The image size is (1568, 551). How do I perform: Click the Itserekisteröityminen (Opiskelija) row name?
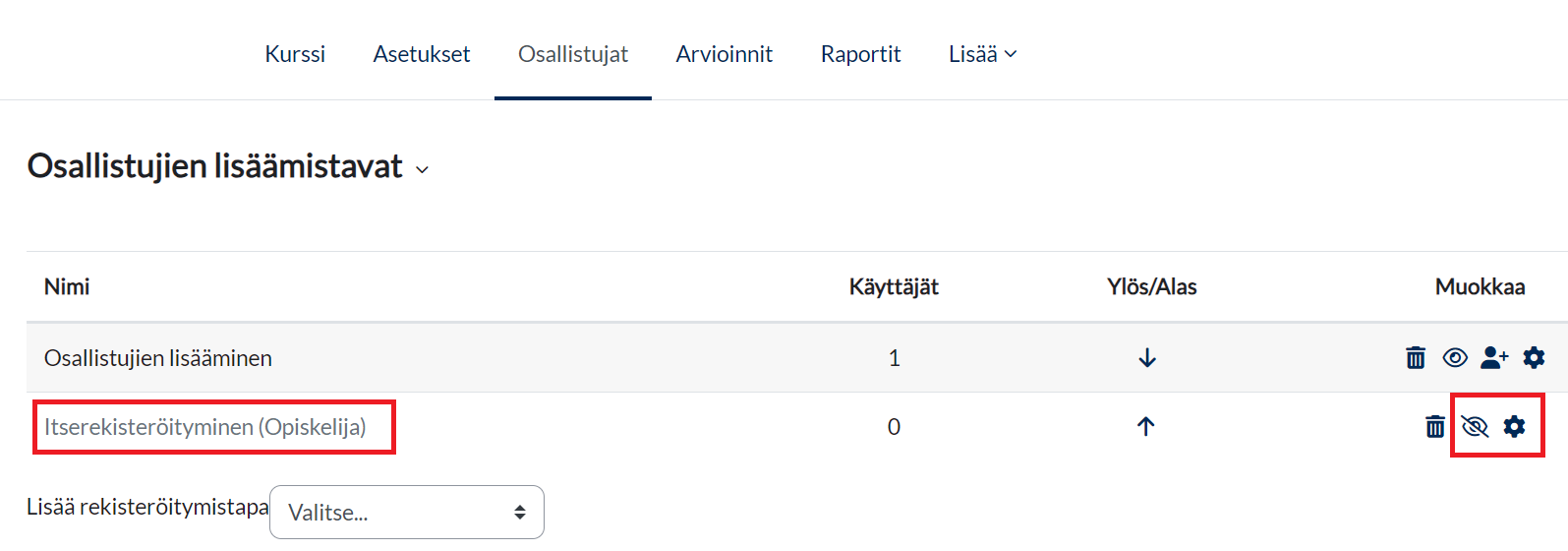point(204,427)
